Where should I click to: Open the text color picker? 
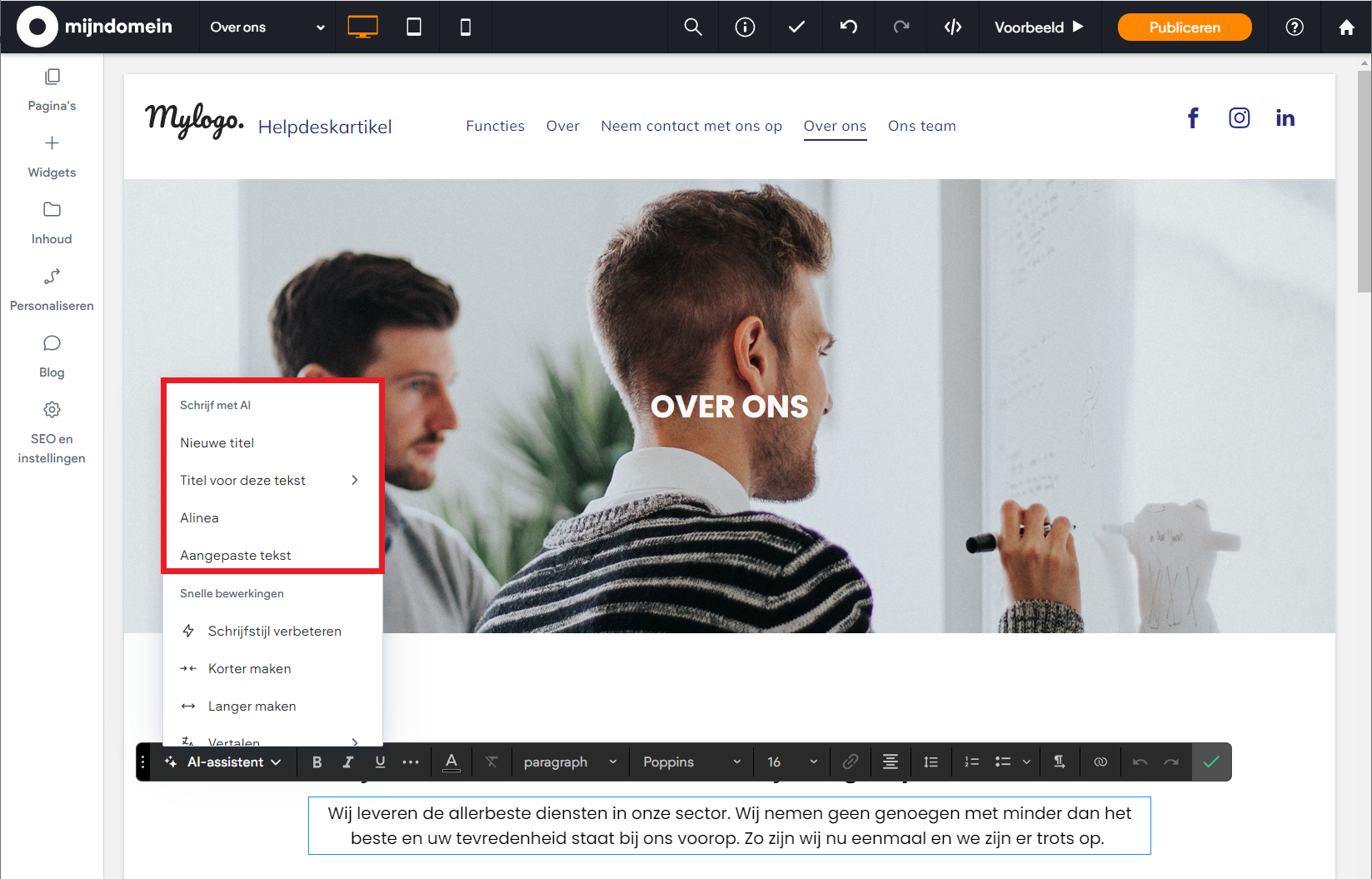[452, 762]
